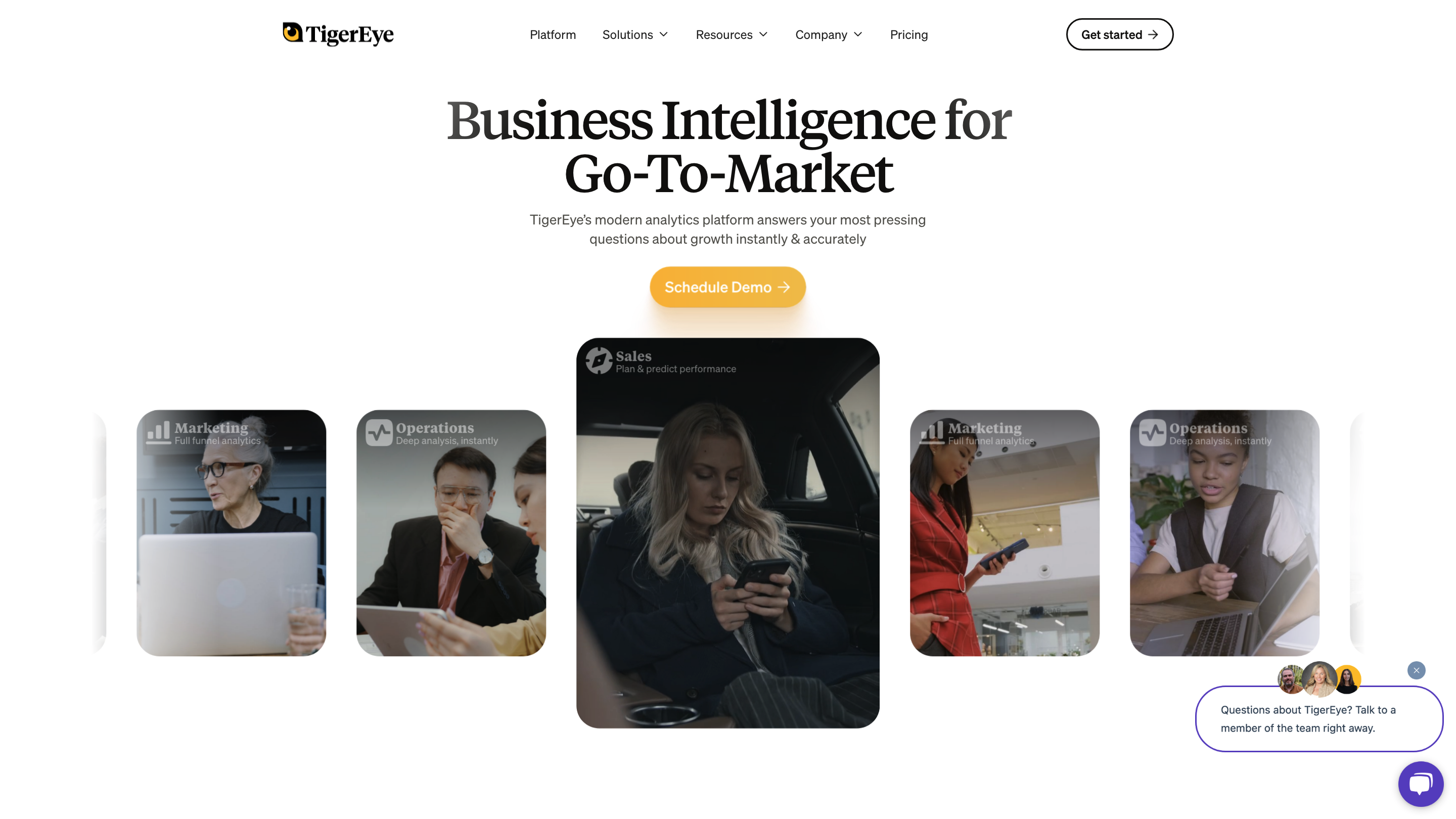Viewport: 1456px width, 819px height.
Task: Open the purple chat bubble launcher
Action: point(1421,784)
